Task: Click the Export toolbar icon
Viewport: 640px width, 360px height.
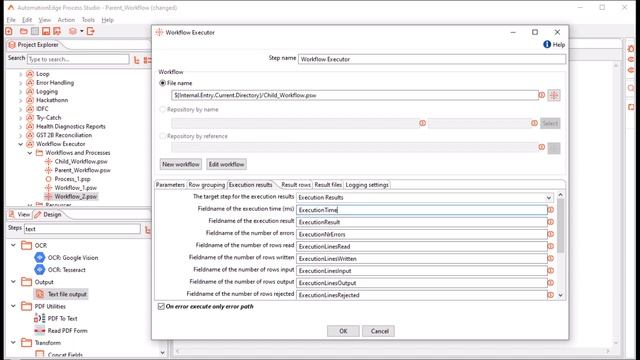Action: (x=91, y=31)
